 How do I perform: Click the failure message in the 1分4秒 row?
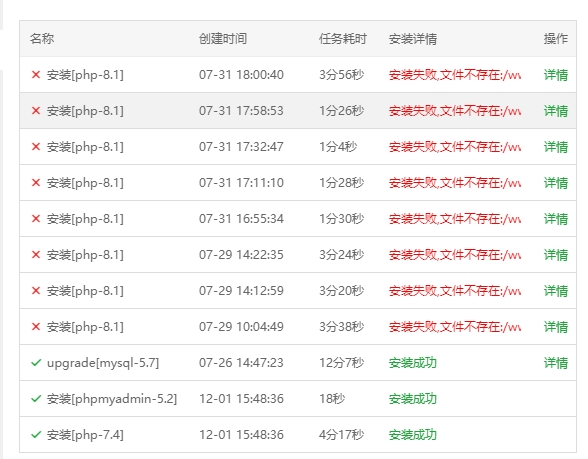(x=454, y=147)
